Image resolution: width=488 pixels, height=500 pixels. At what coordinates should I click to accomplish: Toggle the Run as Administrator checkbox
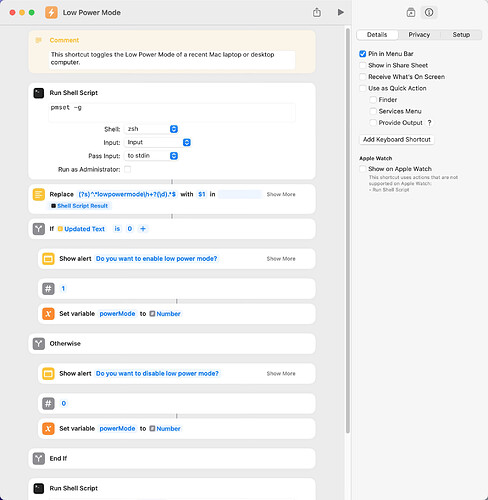click(x=127, y=169)
